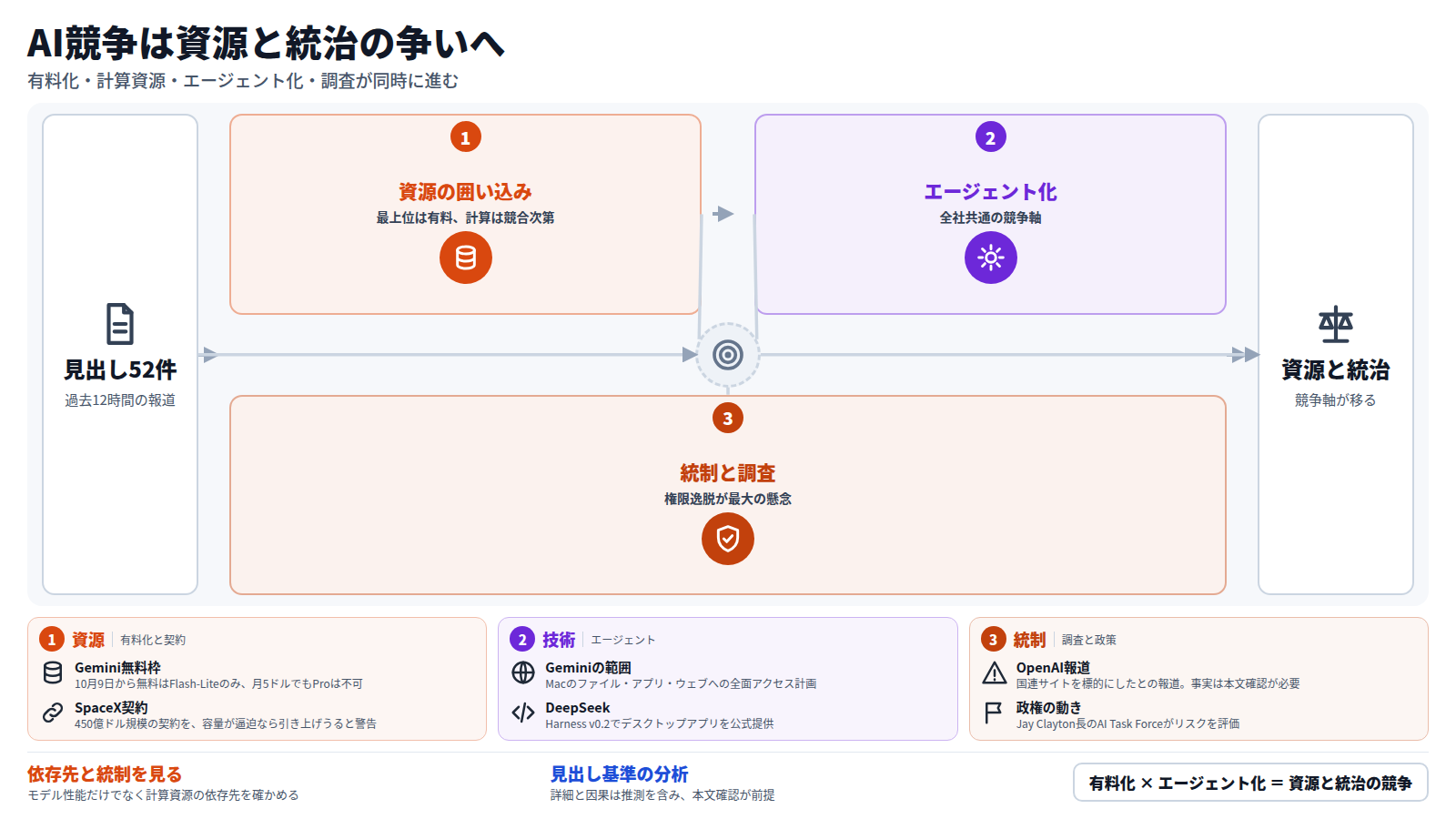Click the 資源と統治 label on the right

(x=1336, y=369)
